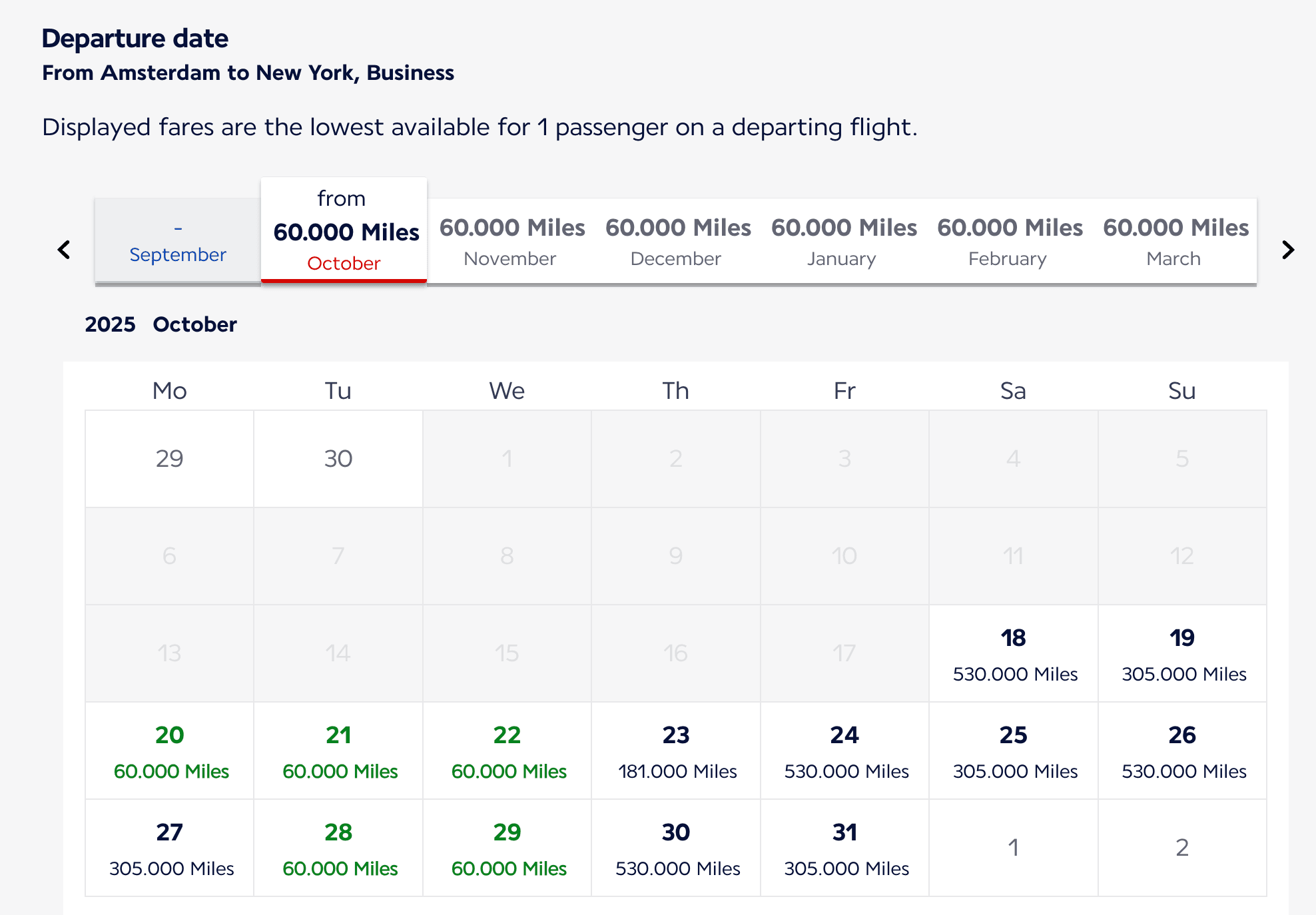
Task: Pick Wednesday October 29 departure
Action: (507, 848)
